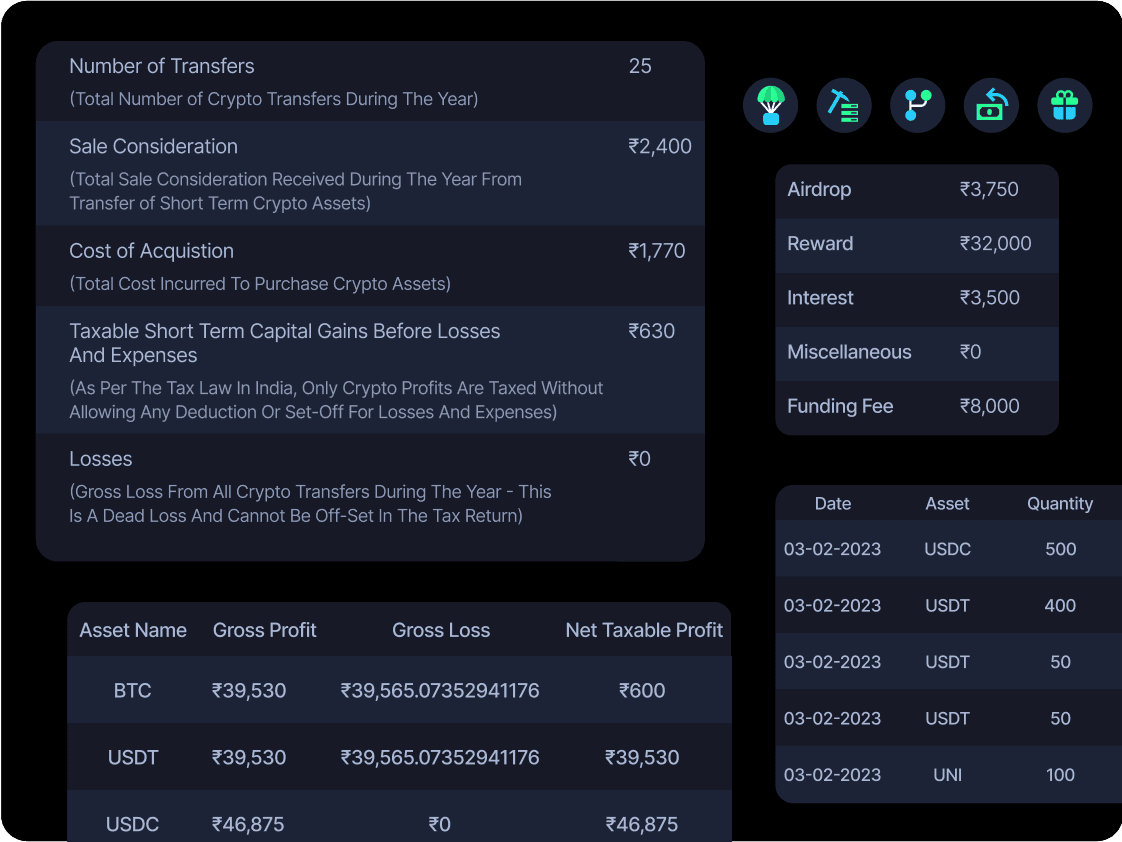This screenshot has height=842, width=1122.
Task: Open the Funding Fee row
Action: coord(916,406)
